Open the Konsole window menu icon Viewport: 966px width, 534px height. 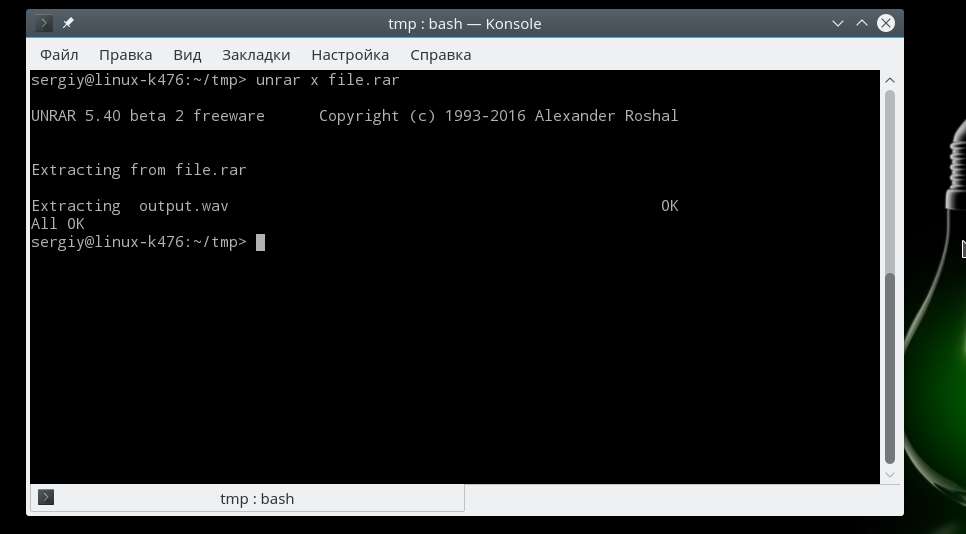tap(44, 23)
